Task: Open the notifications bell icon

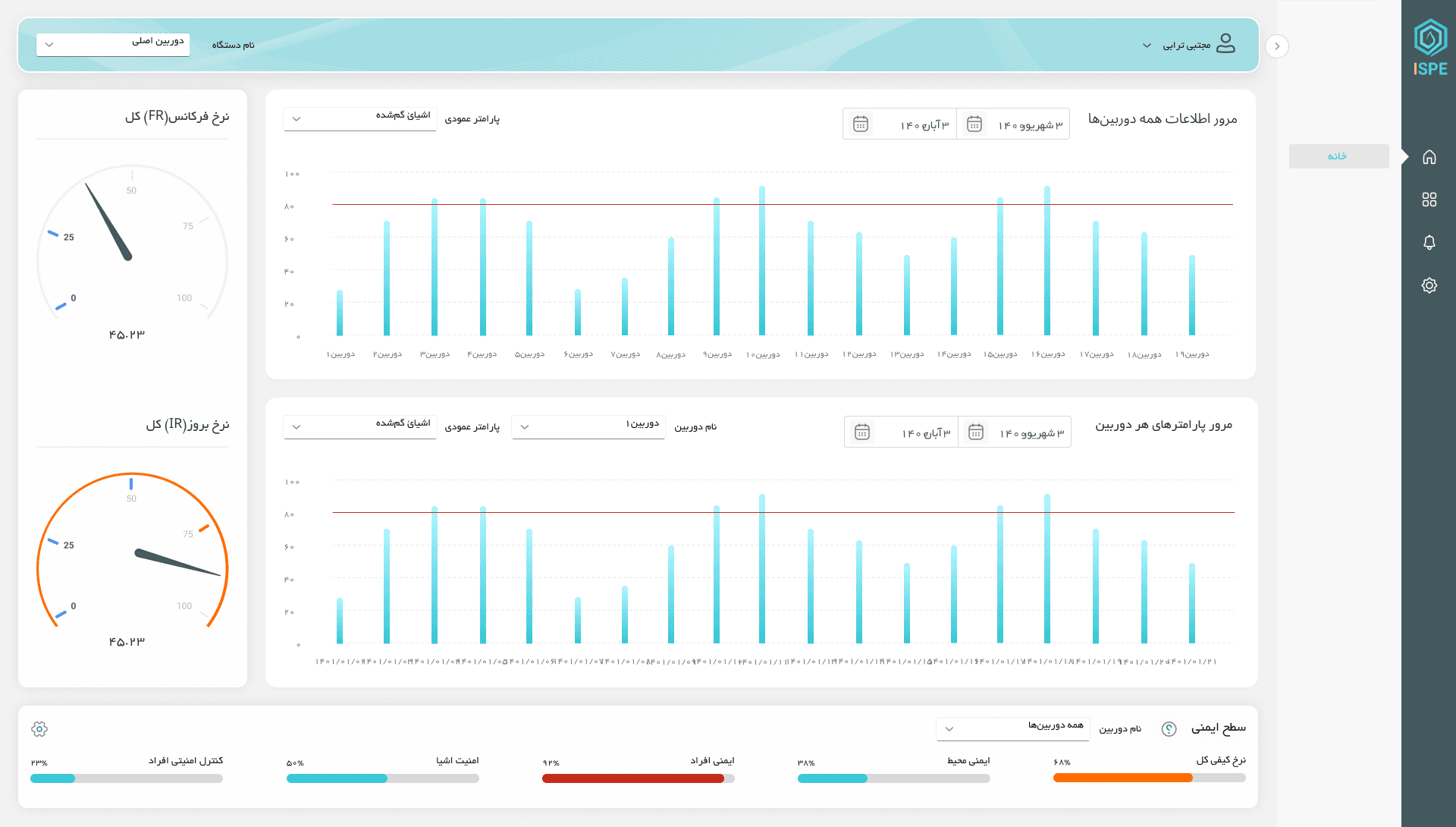Action: (1429, 243)
